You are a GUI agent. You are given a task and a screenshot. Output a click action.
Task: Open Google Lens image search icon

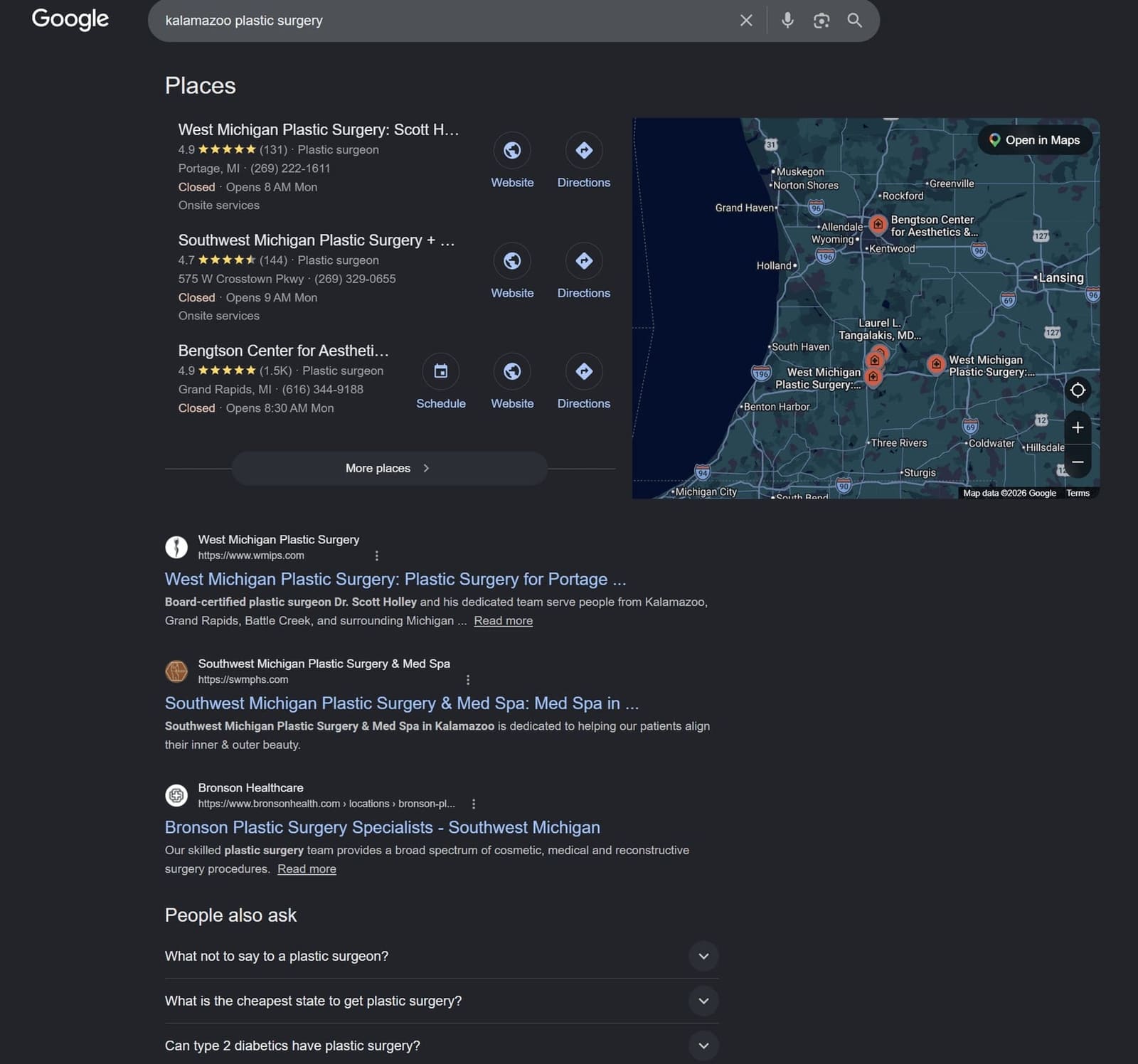(x=821, y=21)
